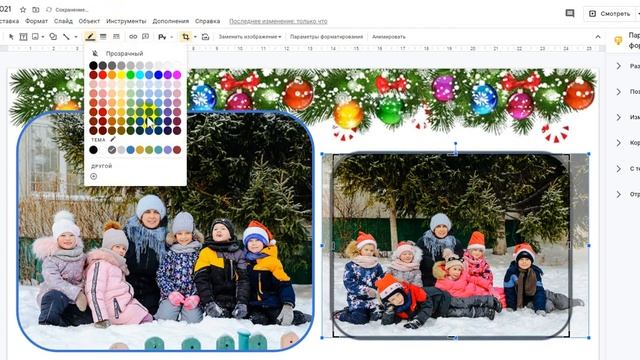The image size is (640, 360).
Task: Select the checked gray theme swatch
Action: click(112, 150)
